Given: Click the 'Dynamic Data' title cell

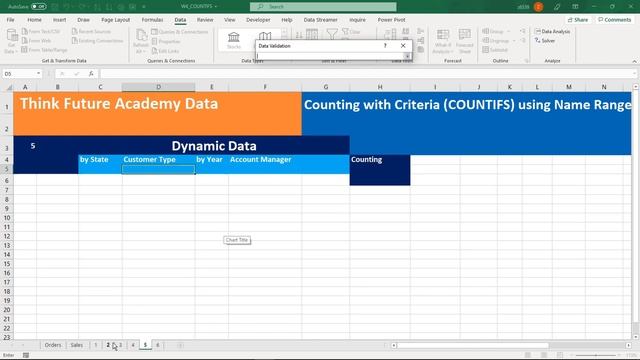Looking at the screenshot, I should [214, 146].
